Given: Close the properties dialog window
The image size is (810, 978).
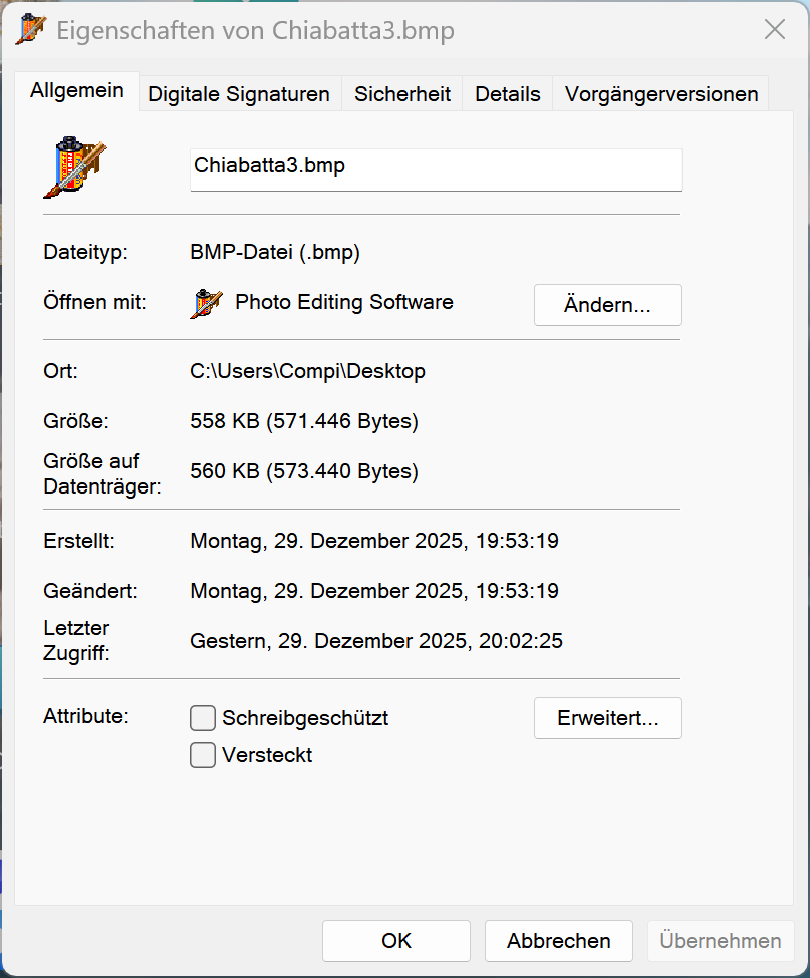Looking at the screenshot, I should (775, 30).
